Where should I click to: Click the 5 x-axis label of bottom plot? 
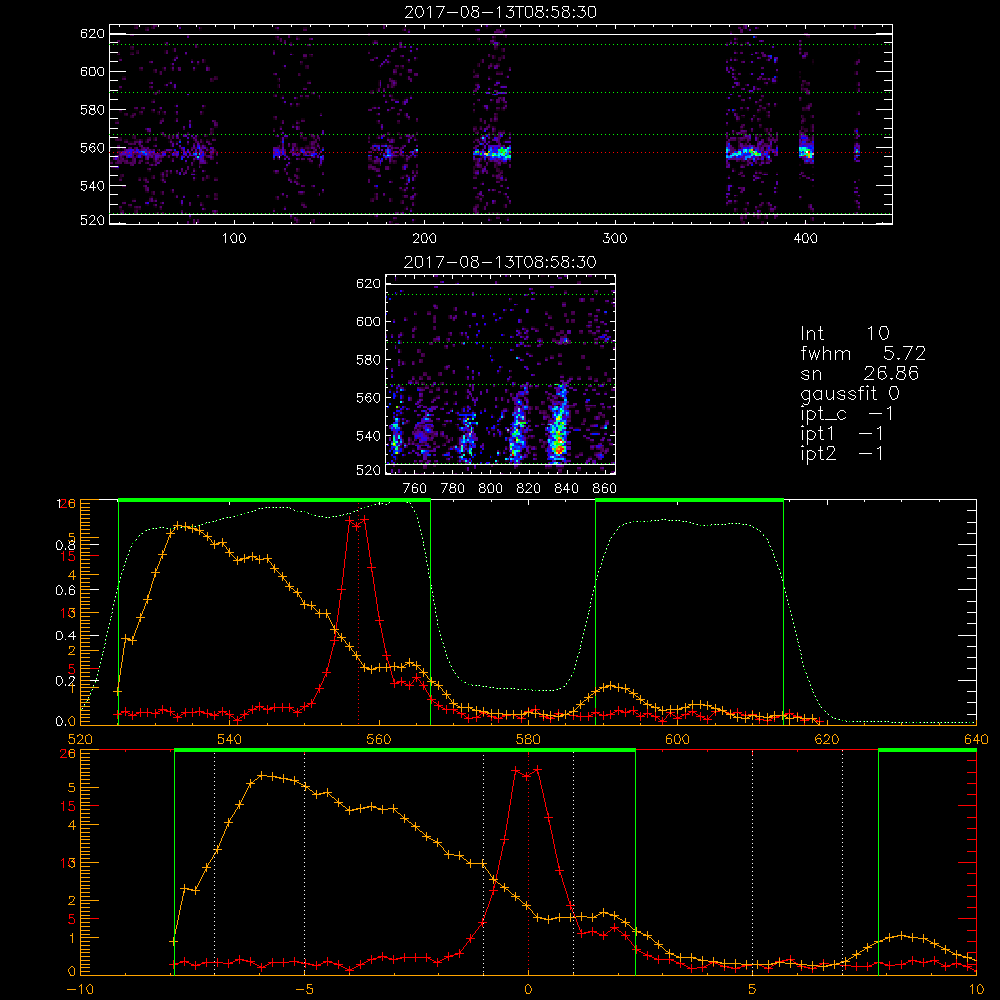point(753,990)
